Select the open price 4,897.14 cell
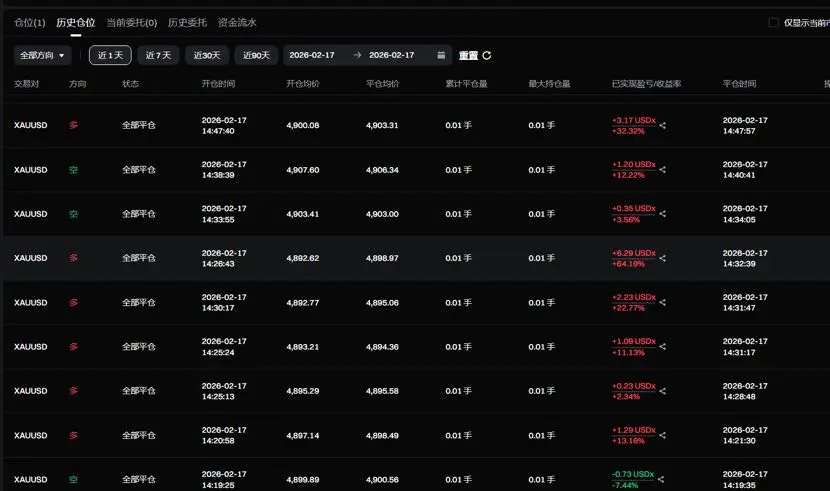The width and height of the screenshot is (830, 491). (x=303, y=435)
